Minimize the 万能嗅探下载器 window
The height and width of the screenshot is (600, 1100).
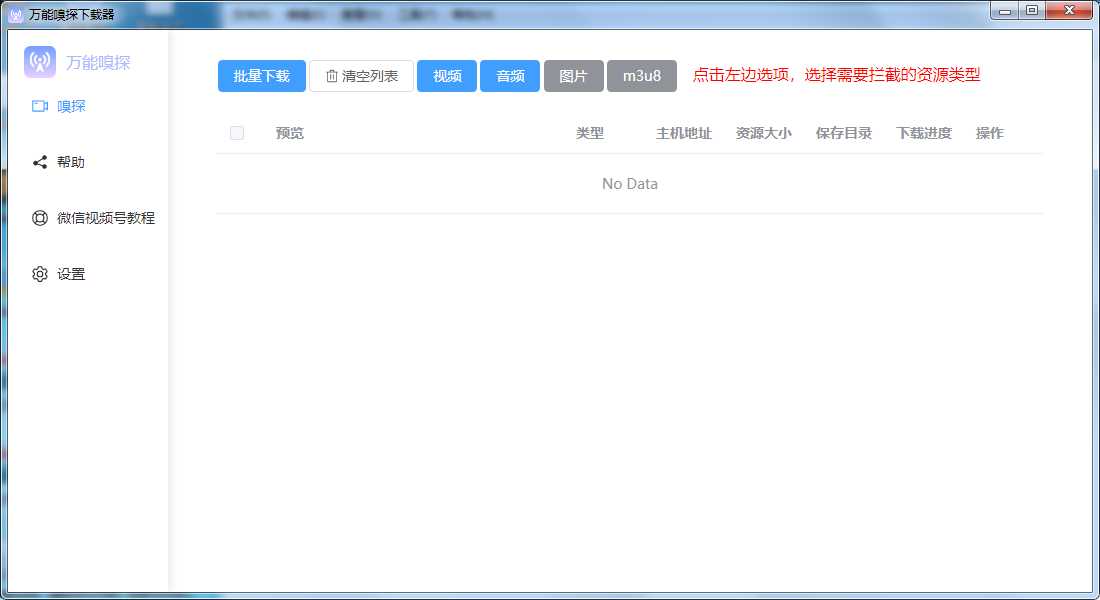pyautogui.click(x=1006, y=10)
